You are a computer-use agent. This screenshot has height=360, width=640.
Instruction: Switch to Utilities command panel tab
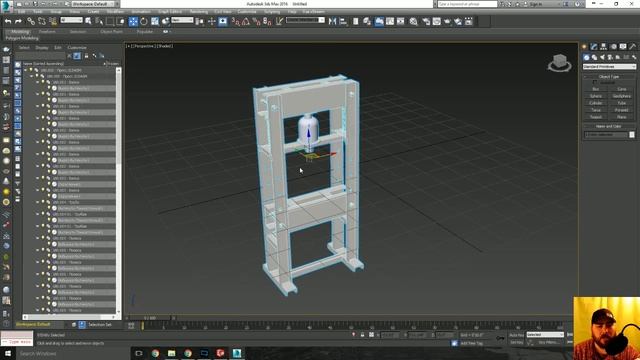(x=632, y=47)
